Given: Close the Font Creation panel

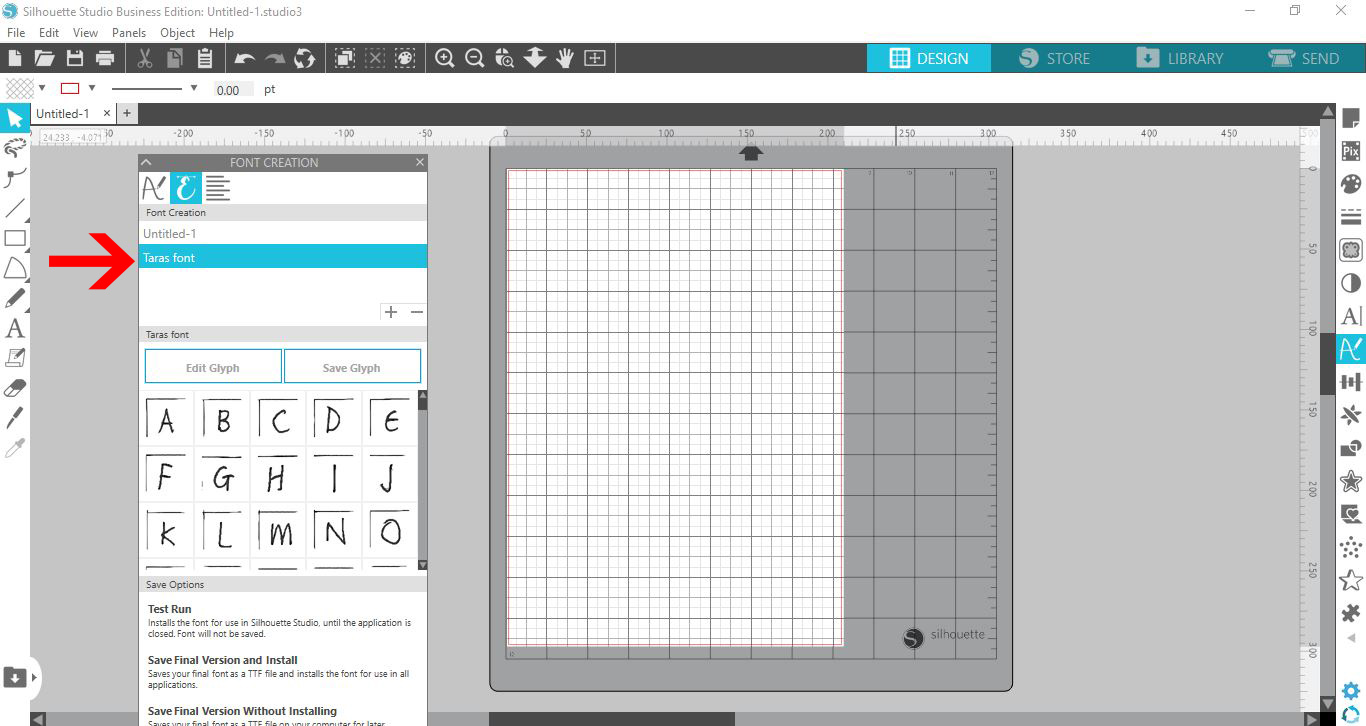Looking at the screenshot, I should tap(420, 162).
